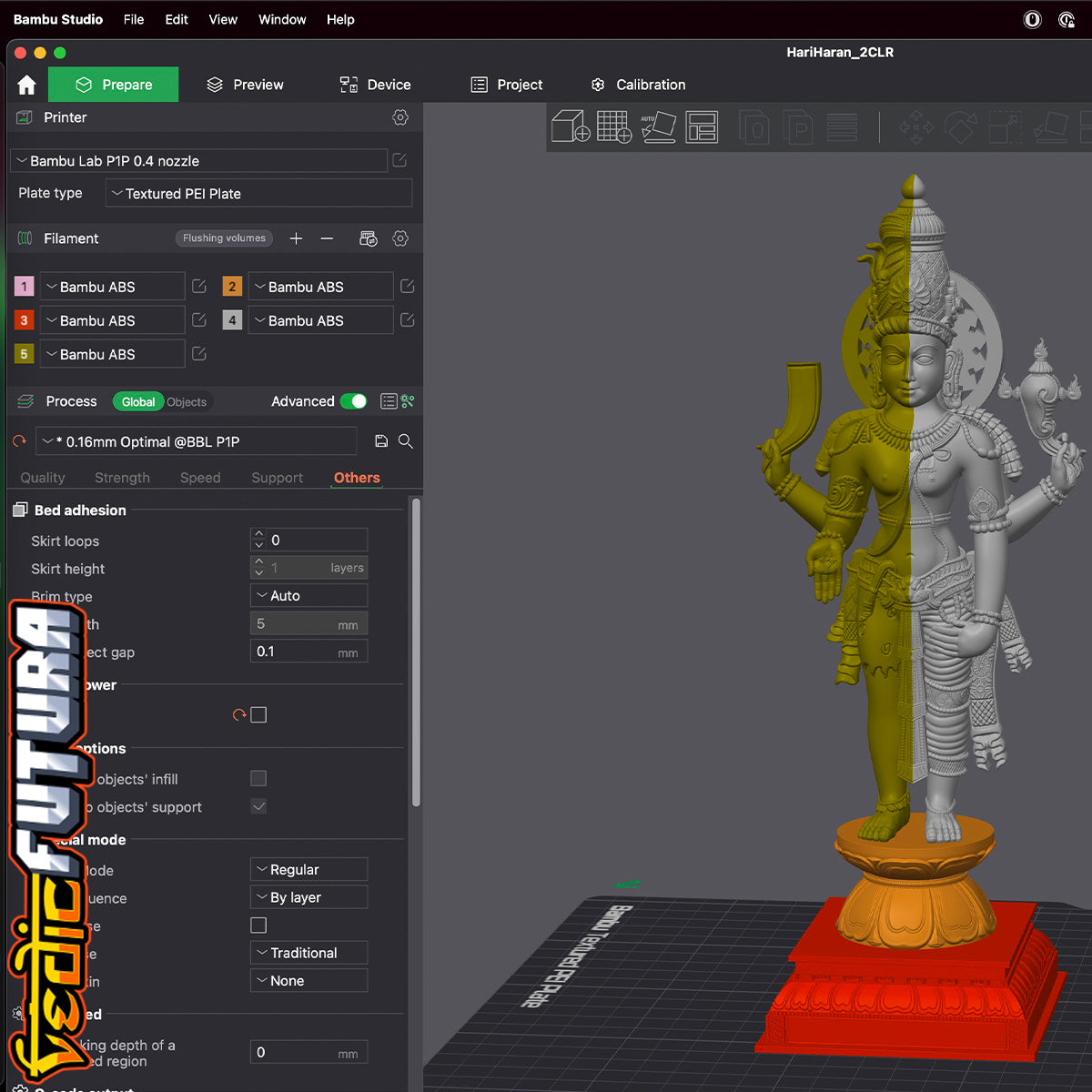1092x1092 pixels.
Task: Switch process scope to Objects
Action: [187, 401]
